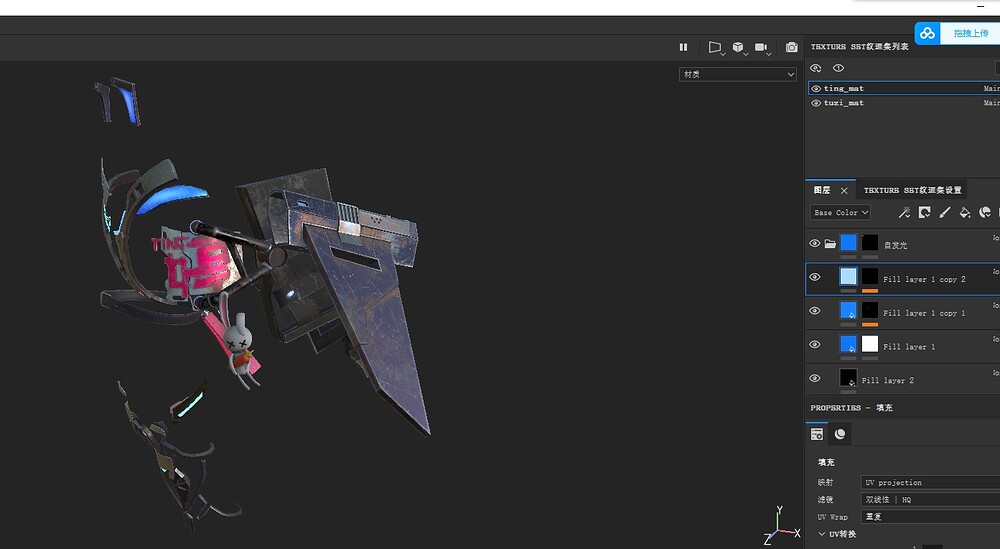The image size is (1000, 549).
Task: Switch to the 图层 layers tab
Action: (x=822, y=190)
